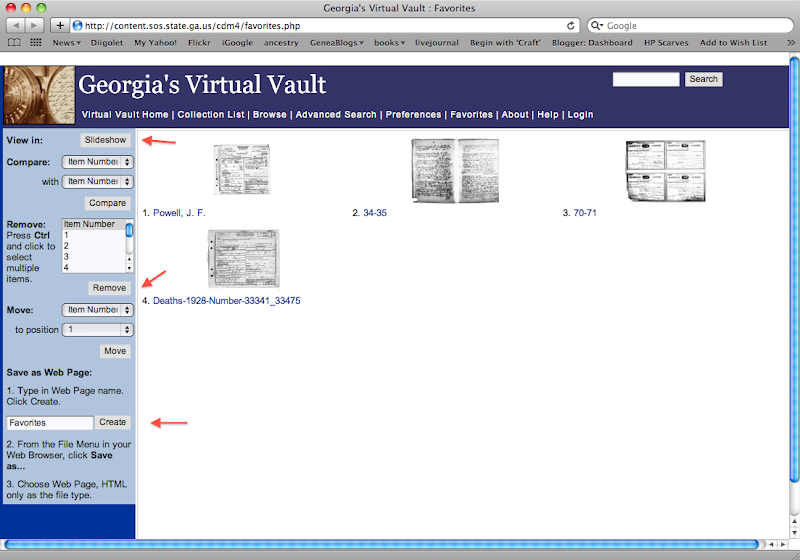Select item 1 in the Remove list
This screenshot has width=800, height=560.
coord(93,235)
